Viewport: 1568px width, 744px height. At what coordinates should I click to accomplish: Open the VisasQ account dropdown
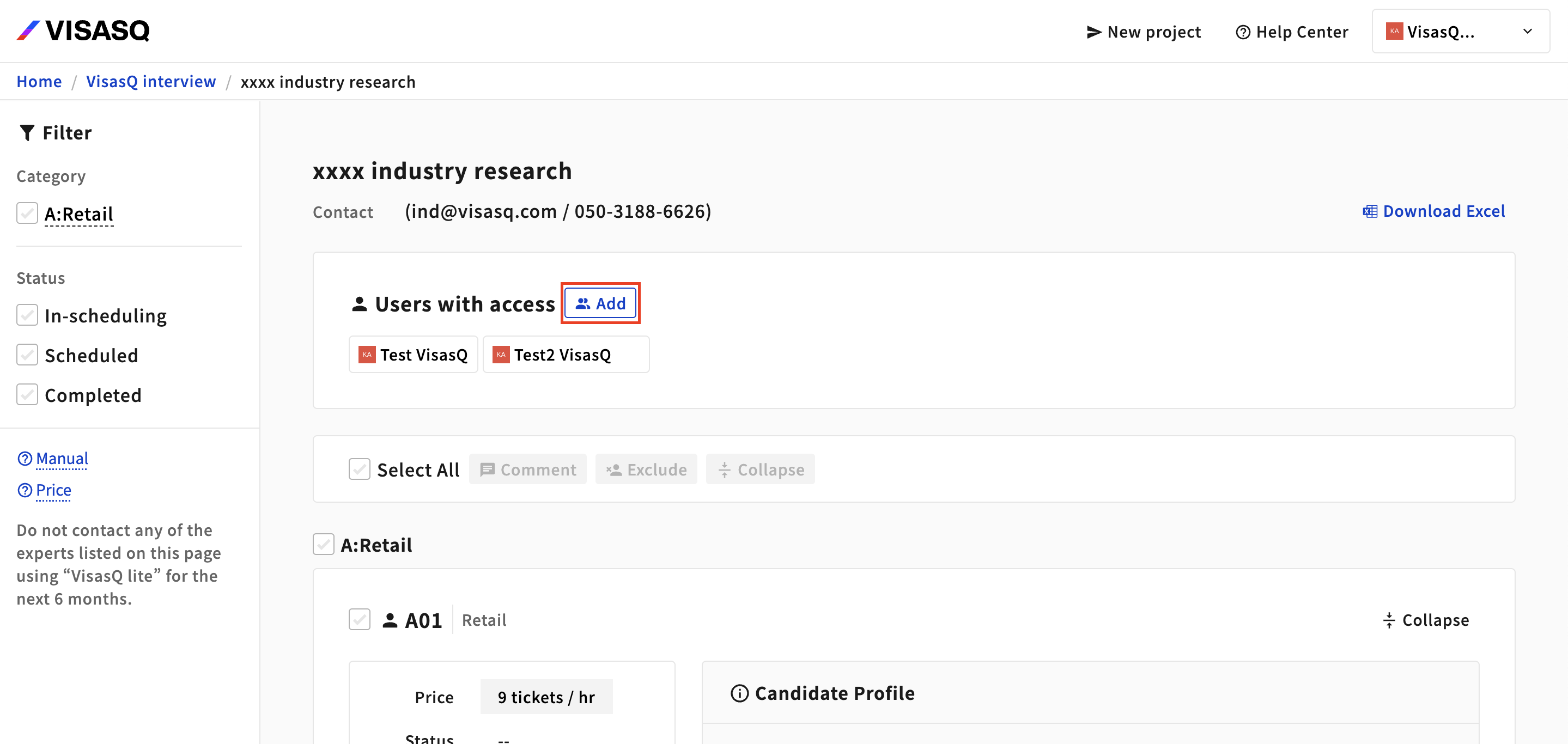pos(1460,31)
